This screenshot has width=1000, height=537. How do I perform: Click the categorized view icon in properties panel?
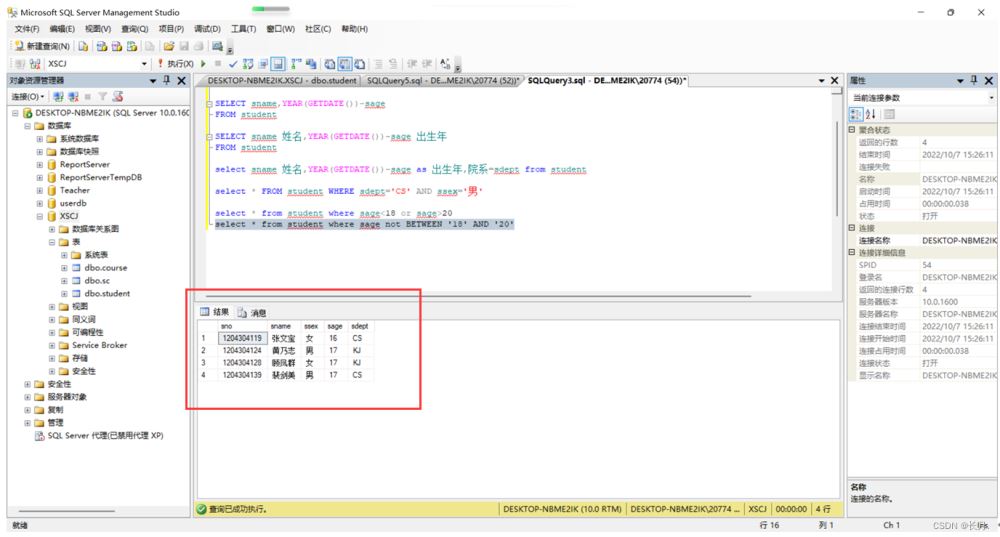(x=856, y=114)
